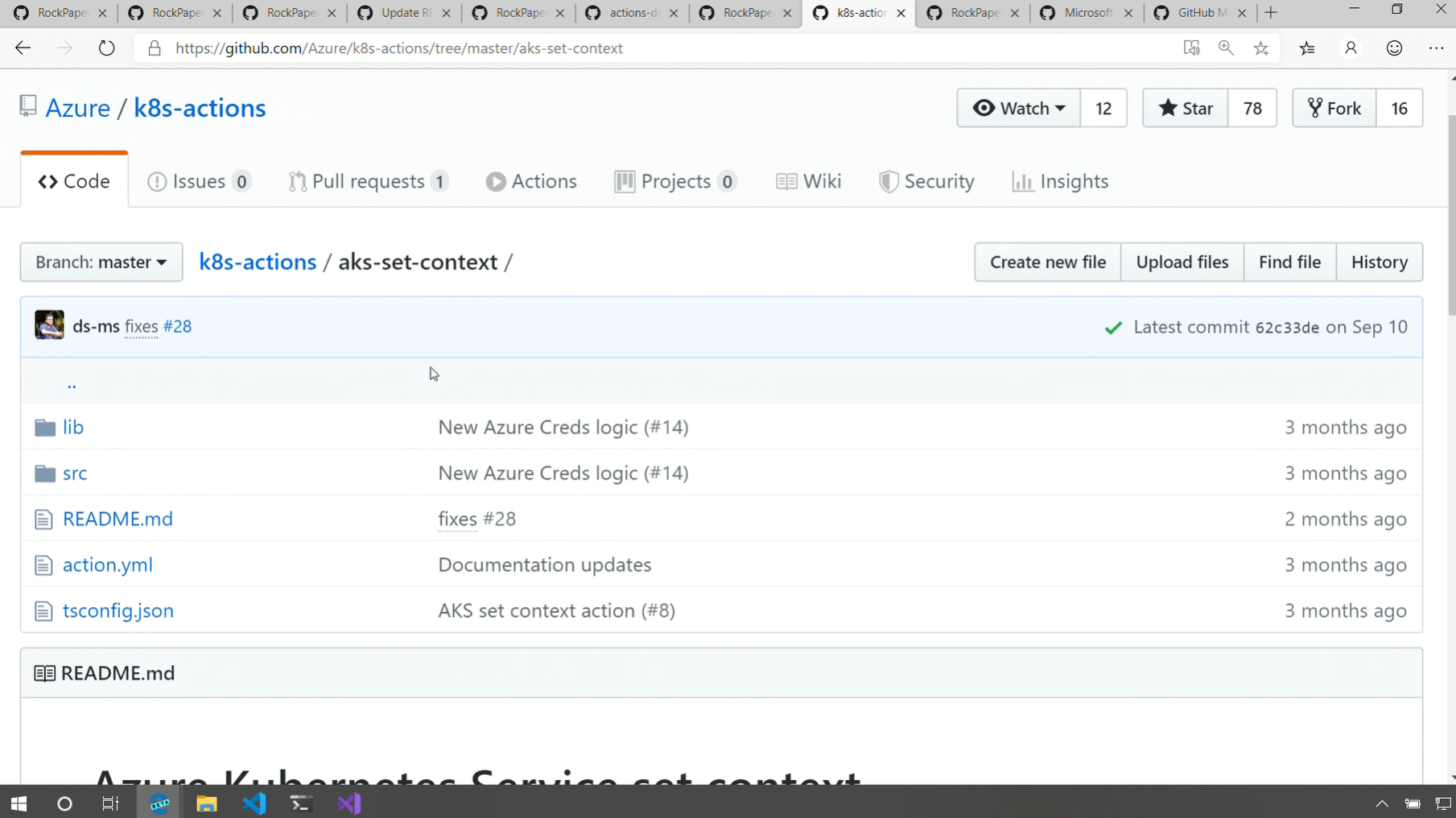View the 12 watchers count
The height and width of the screenshot is (818, 1456).
1103,108
